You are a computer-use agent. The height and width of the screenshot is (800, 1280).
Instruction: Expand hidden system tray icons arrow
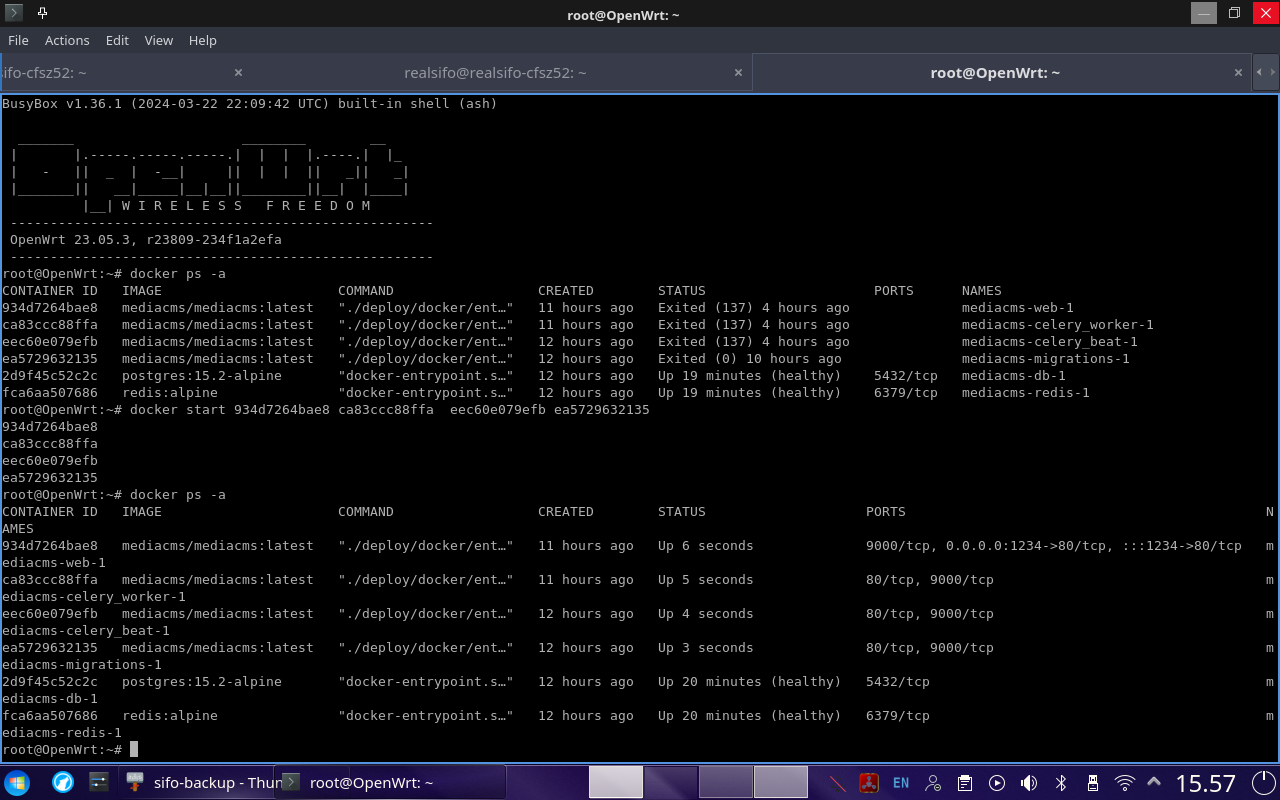click(1154, 782)
